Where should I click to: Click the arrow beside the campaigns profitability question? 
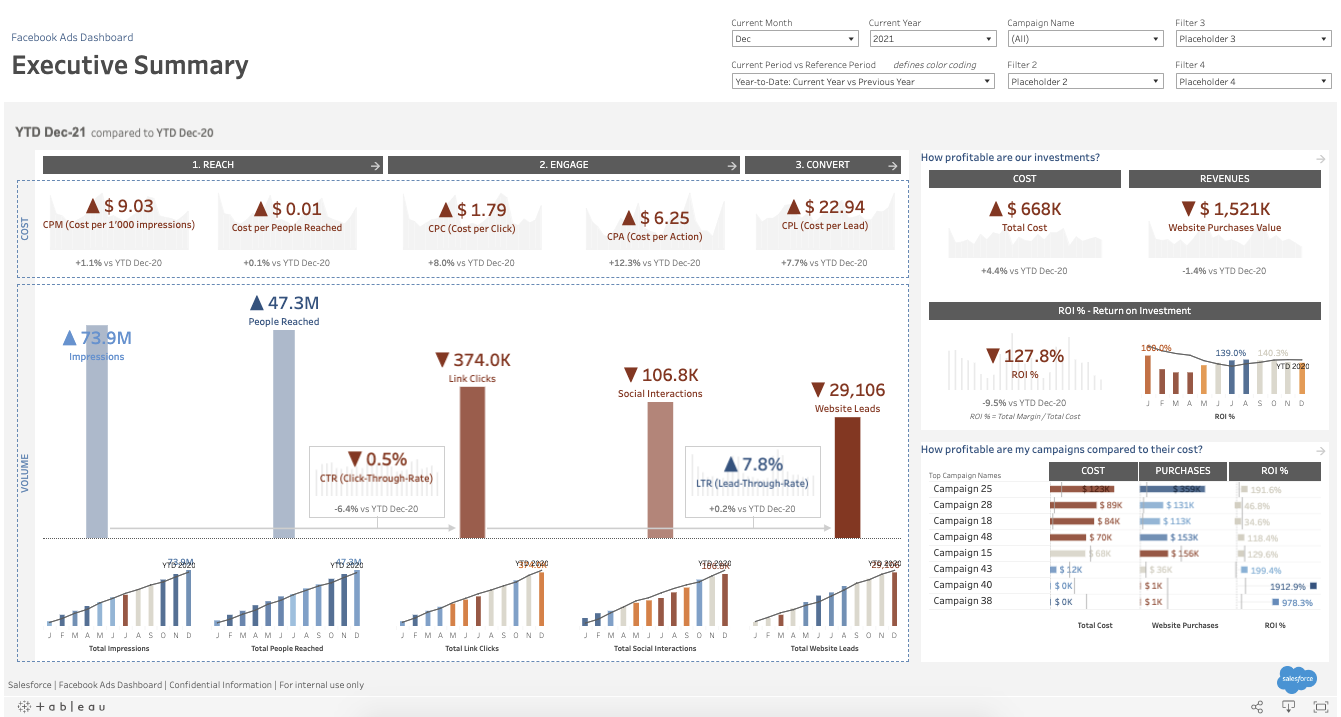coord(1320,449)
